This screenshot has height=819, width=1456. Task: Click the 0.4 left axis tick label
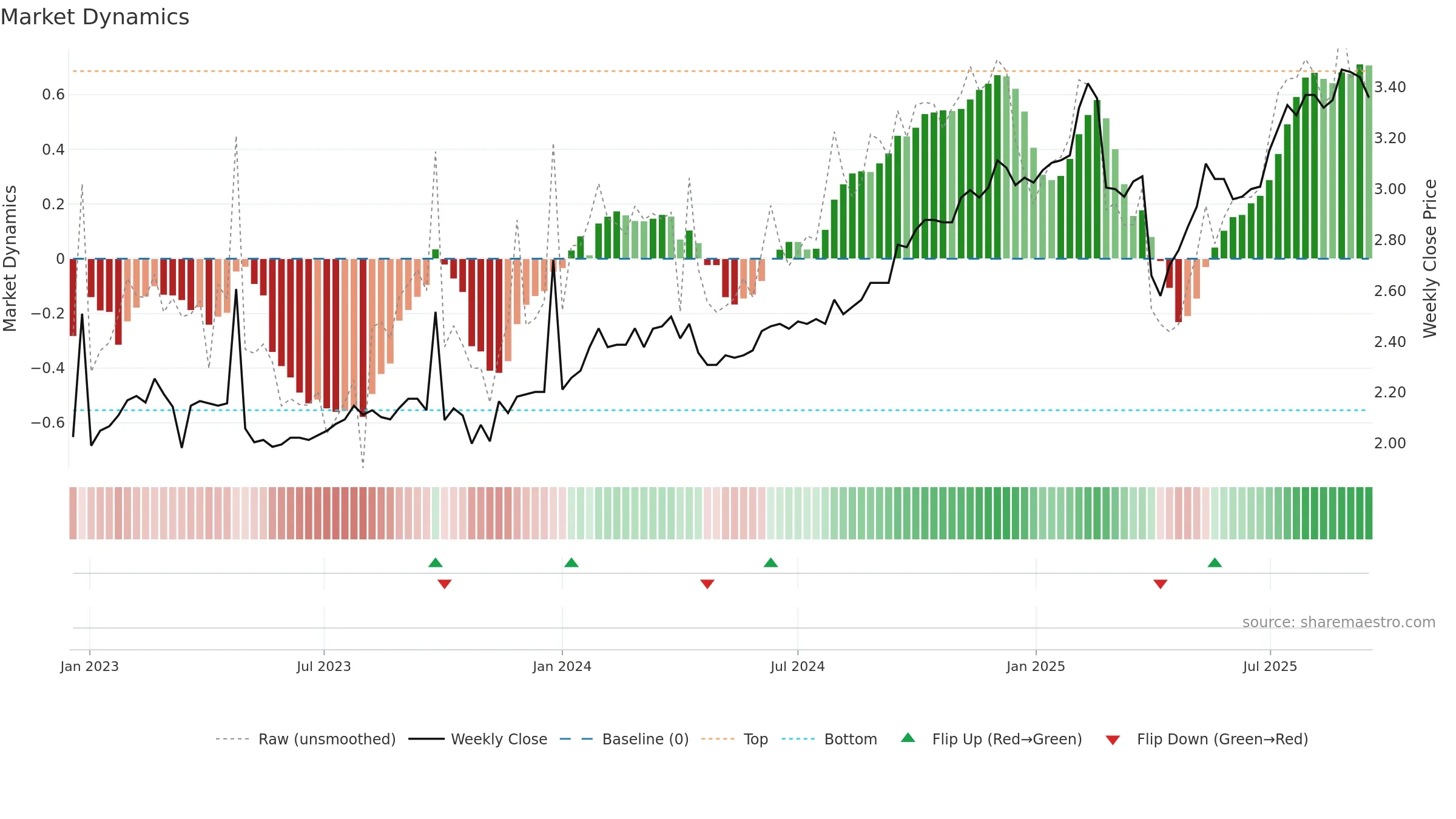[x=53, y=149]
